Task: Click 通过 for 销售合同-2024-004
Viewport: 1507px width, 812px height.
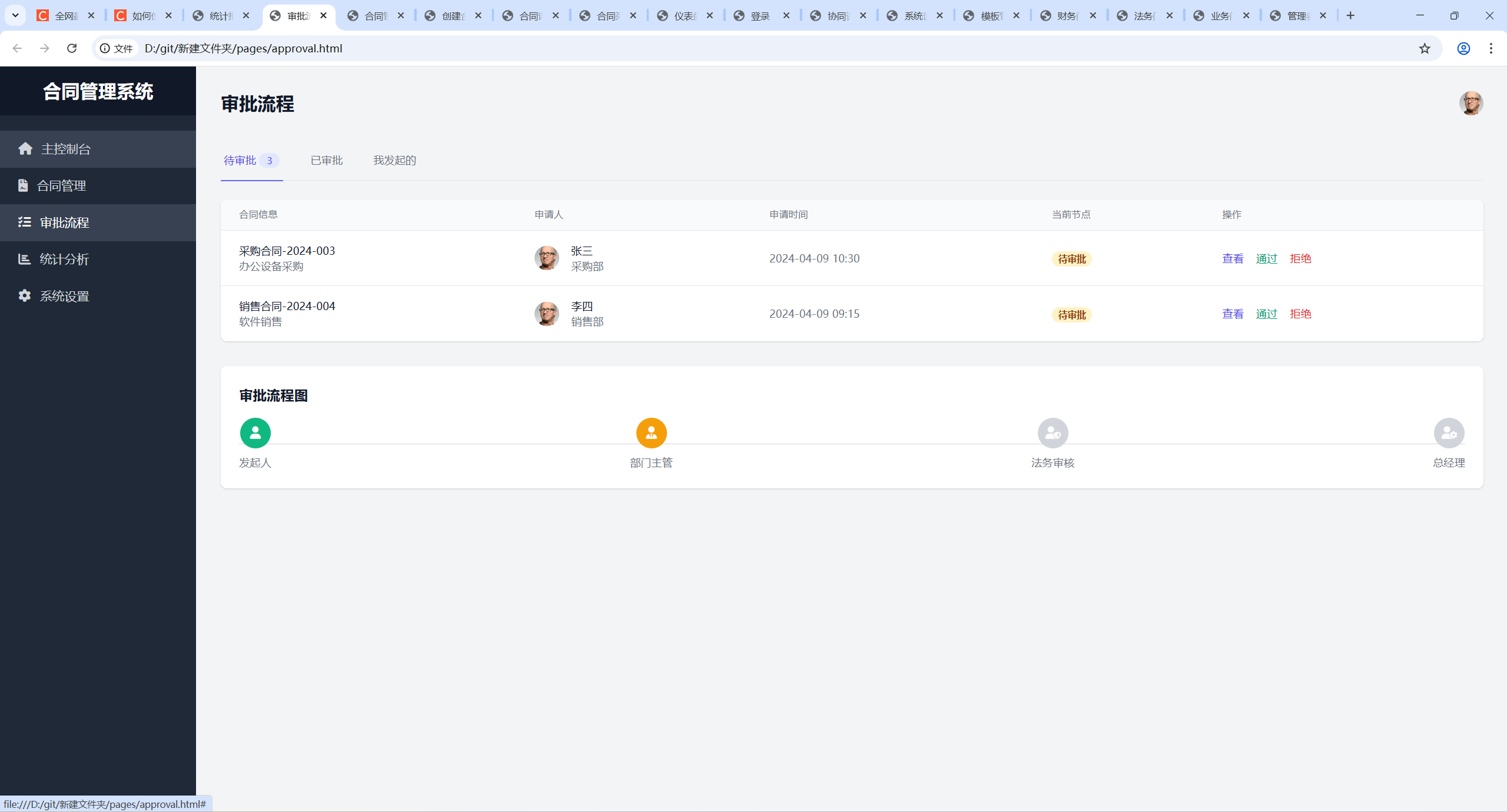Action: (1266, 314)
